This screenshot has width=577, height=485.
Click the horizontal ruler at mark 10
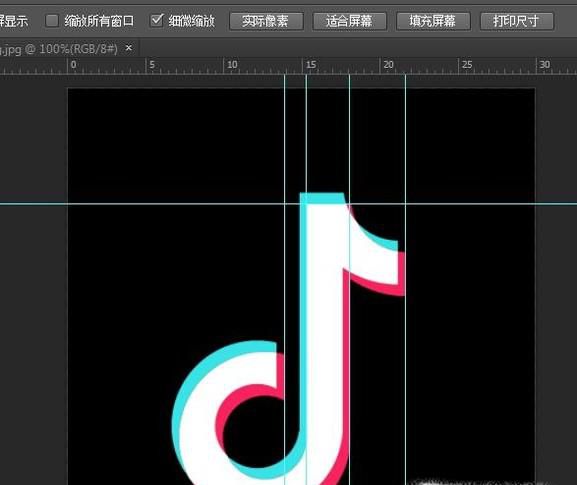pyautogui.click(x=233, y=65)
